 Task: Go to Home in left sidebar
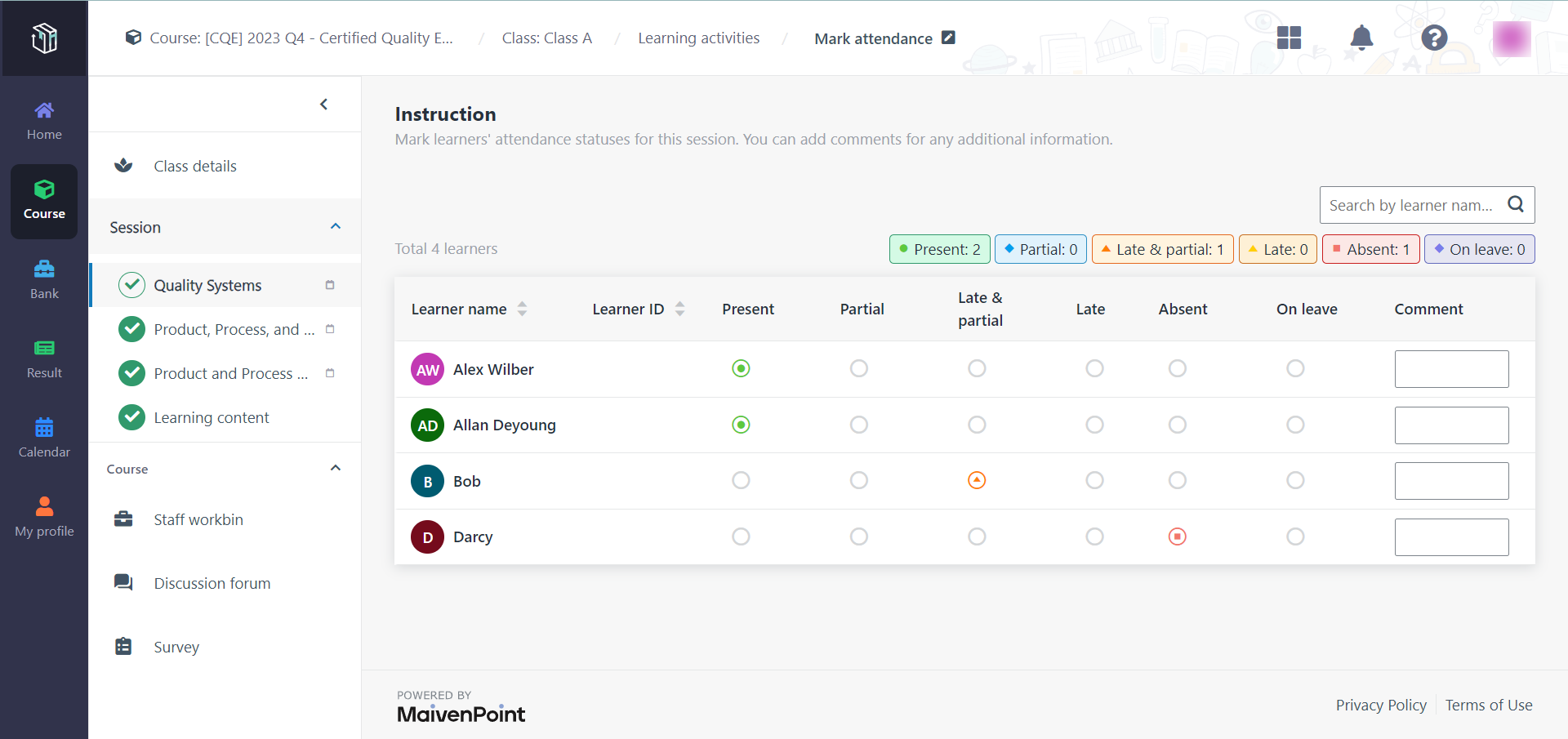[x=44, y=121]
